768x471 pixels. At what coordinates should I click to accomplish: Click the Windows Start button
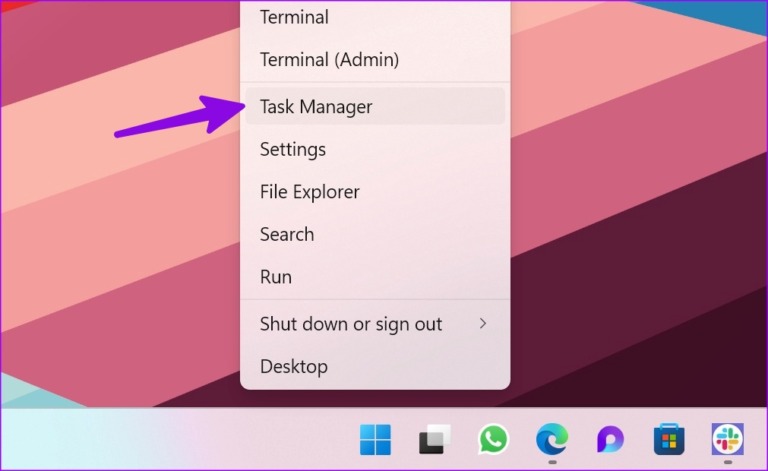(375, 439)
